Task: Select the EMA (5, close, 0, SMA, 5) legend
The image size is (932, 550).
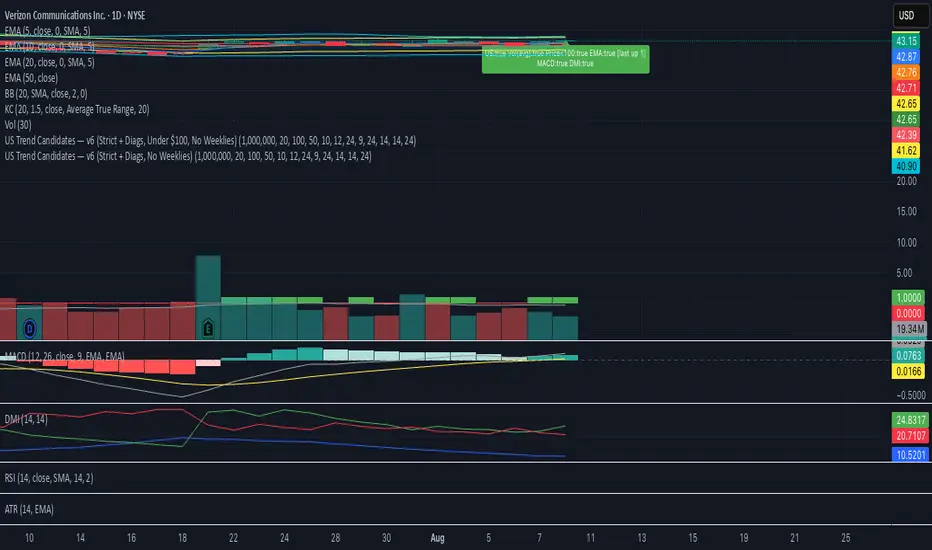Action: tap(48, 31)
